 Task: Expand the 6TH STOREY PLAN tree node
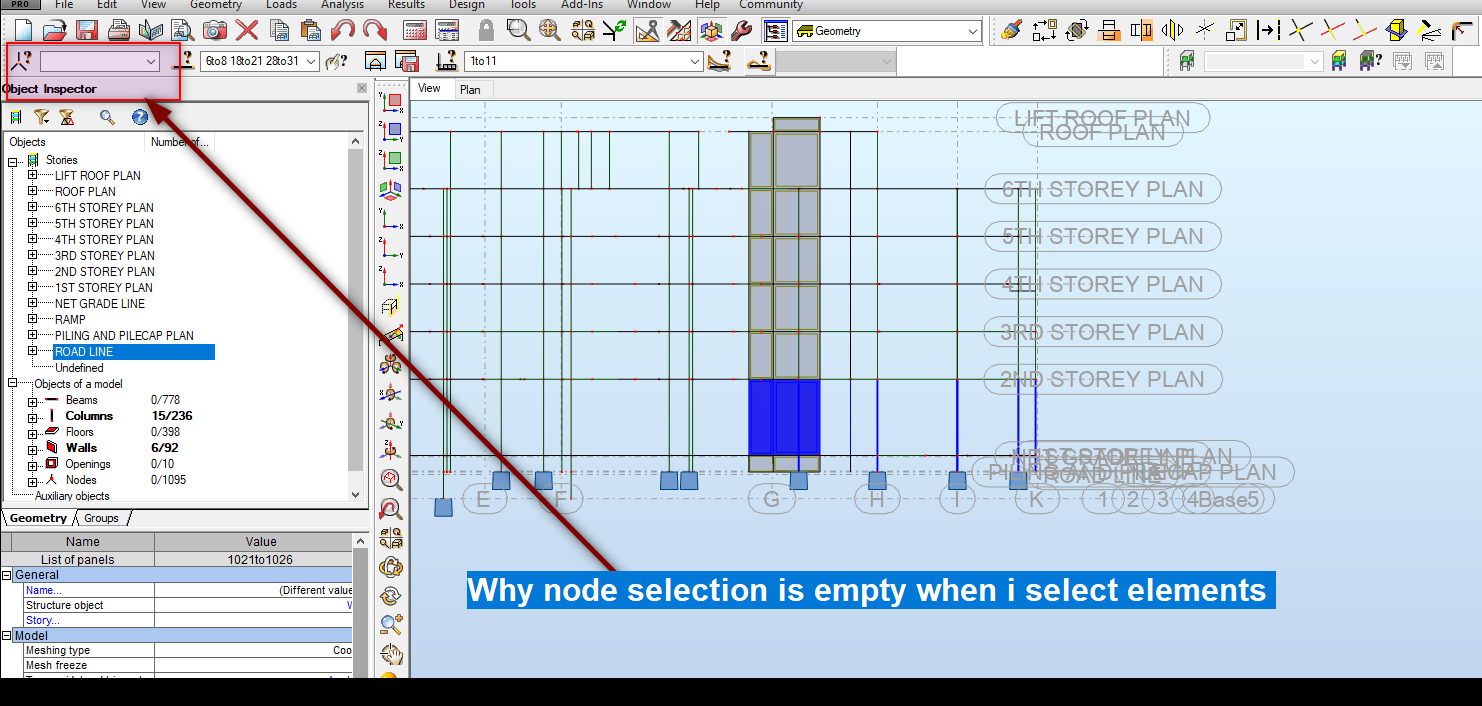[34, 207]
